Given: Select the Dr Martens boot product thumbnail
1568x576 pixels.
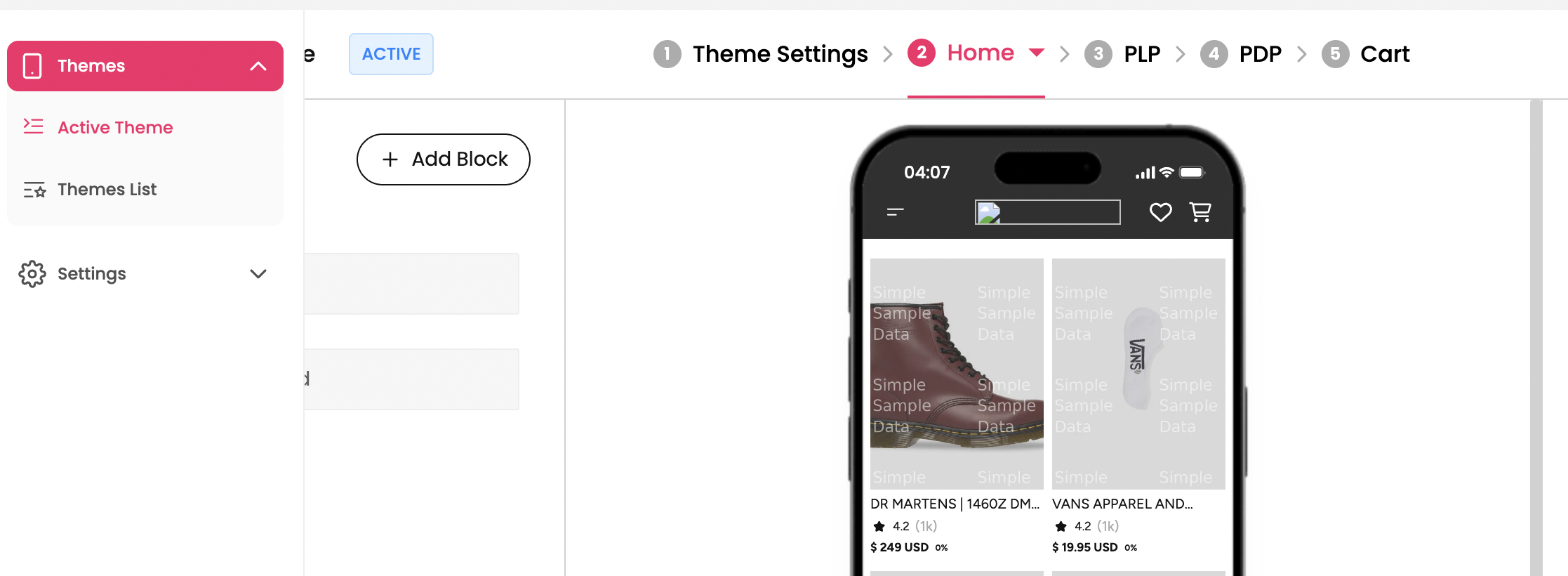Looking at the screenshot, I should tap(957, 374).
